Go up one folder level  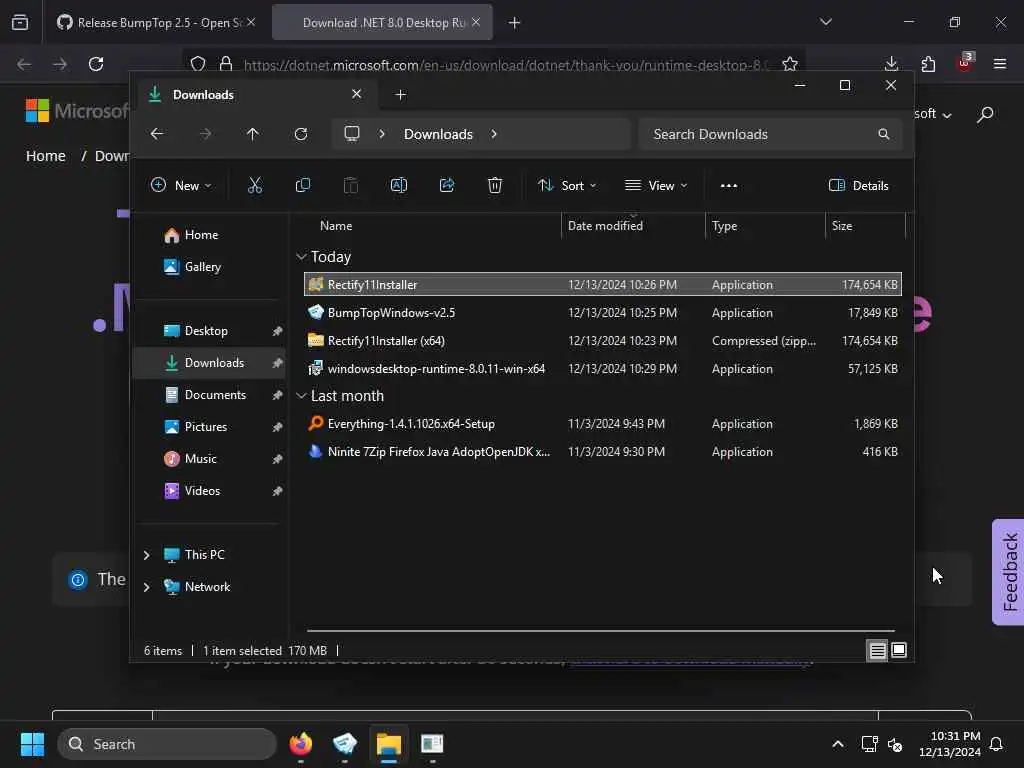[253, 134]
